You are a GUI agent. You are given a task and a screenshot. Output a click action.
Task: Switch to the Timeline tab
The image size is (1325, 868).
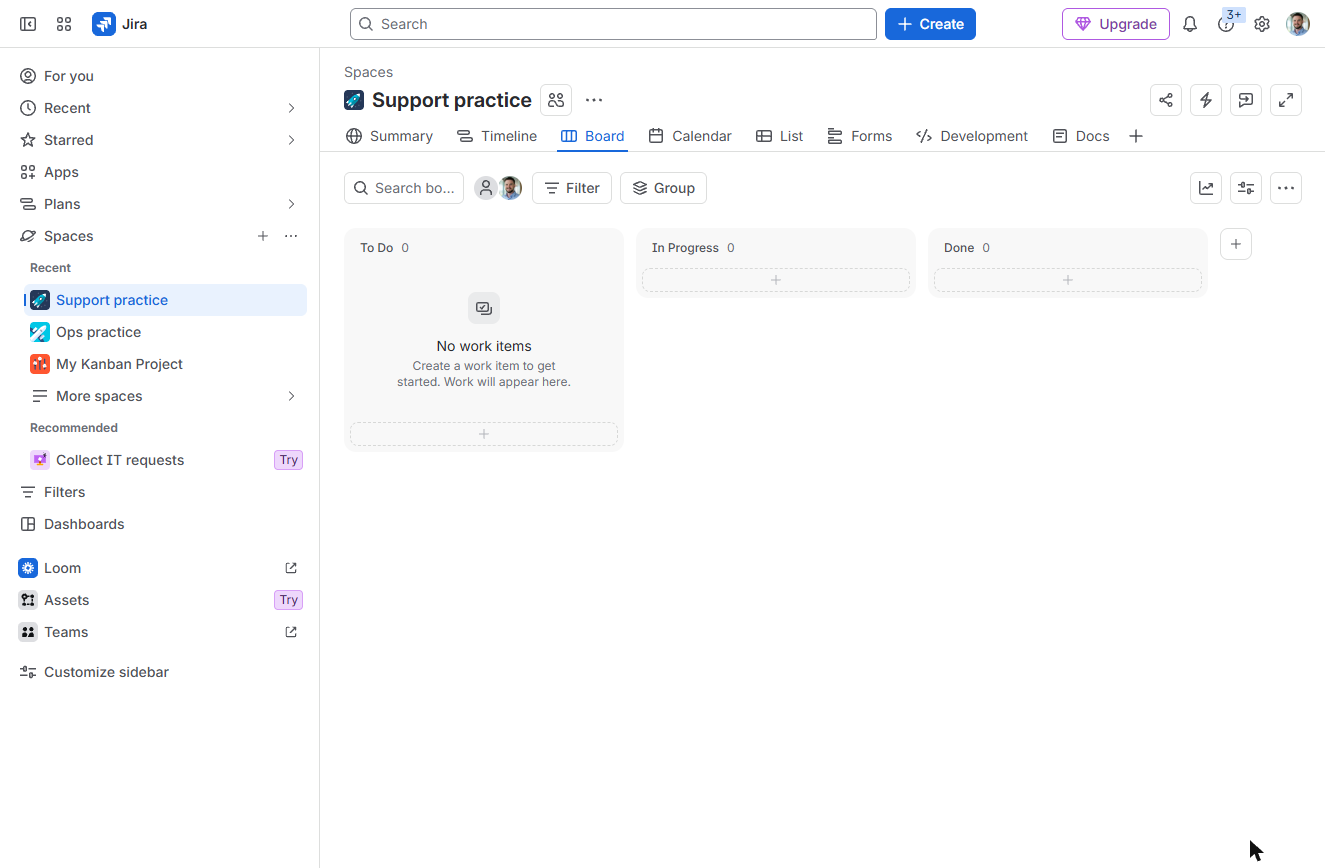[x=497, y=136]
